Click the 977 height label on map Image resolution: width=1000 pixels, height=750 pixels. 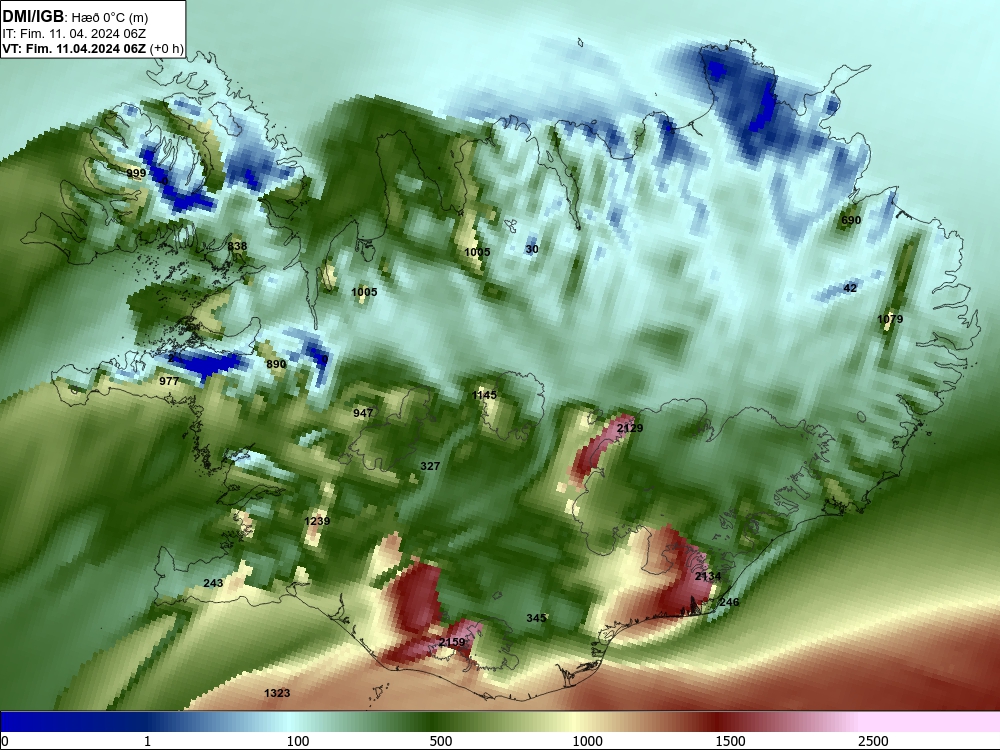(169, 381)
